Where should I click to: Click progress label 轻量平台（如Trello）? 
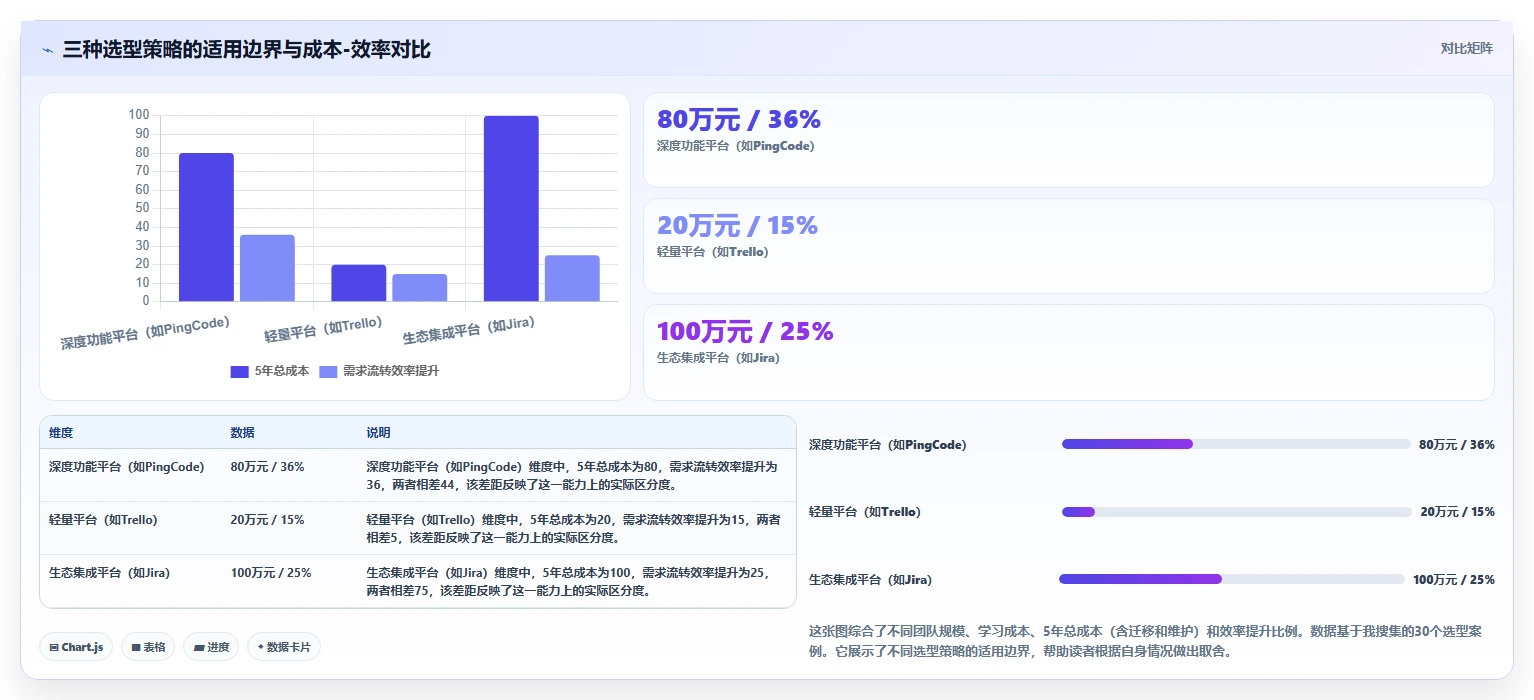864,512
